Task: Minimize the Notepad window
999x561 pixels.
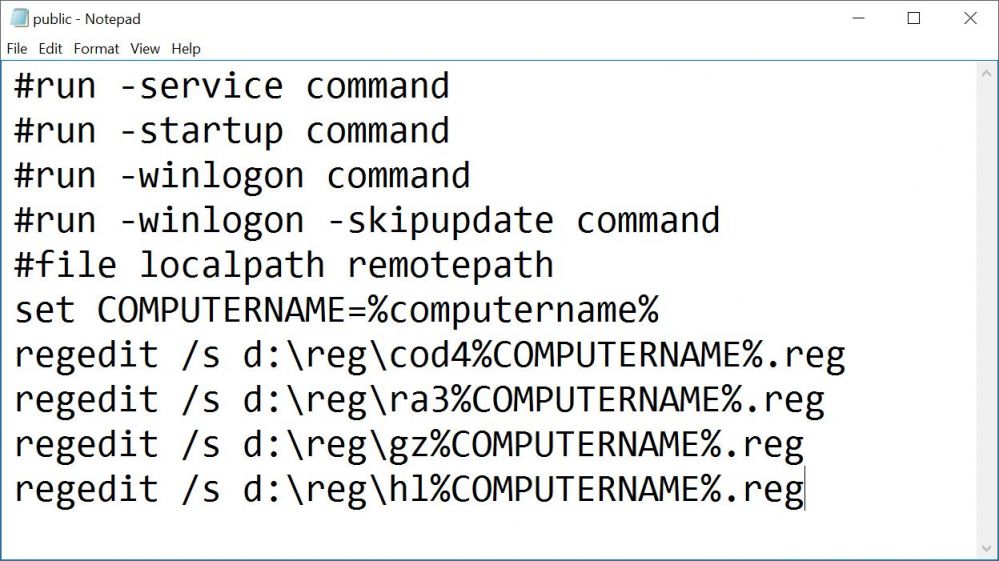Action: (856, 18)
